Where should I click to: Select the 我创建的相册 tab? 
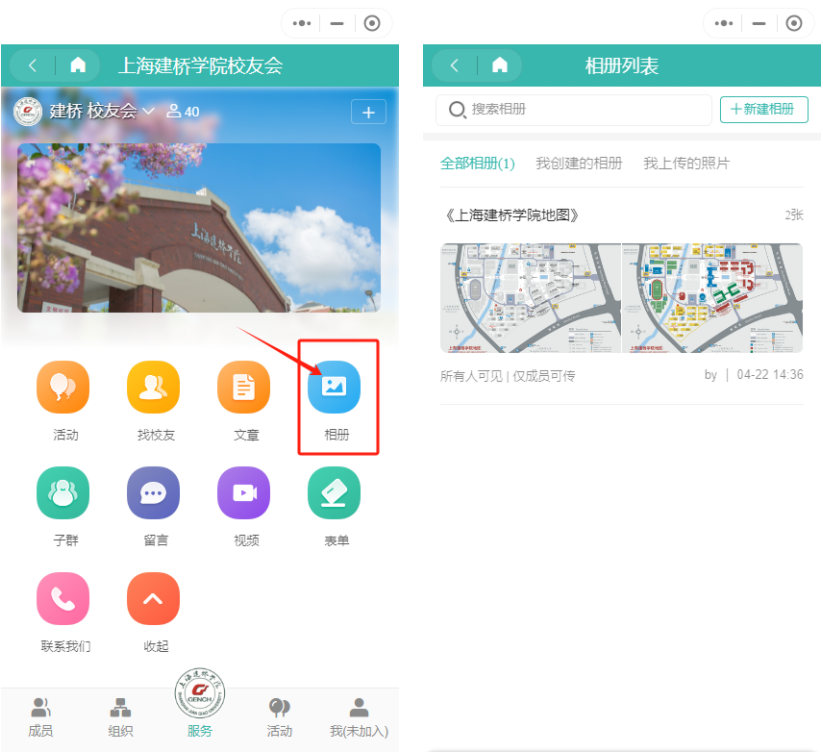(x=579, y=164)
